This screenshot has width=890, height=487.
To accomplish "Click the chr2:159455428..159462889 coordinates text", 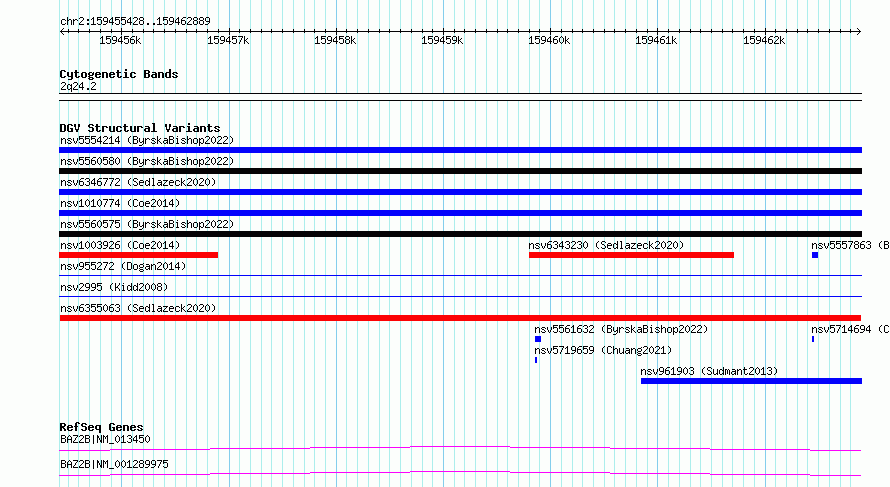I will pos(135,21).
